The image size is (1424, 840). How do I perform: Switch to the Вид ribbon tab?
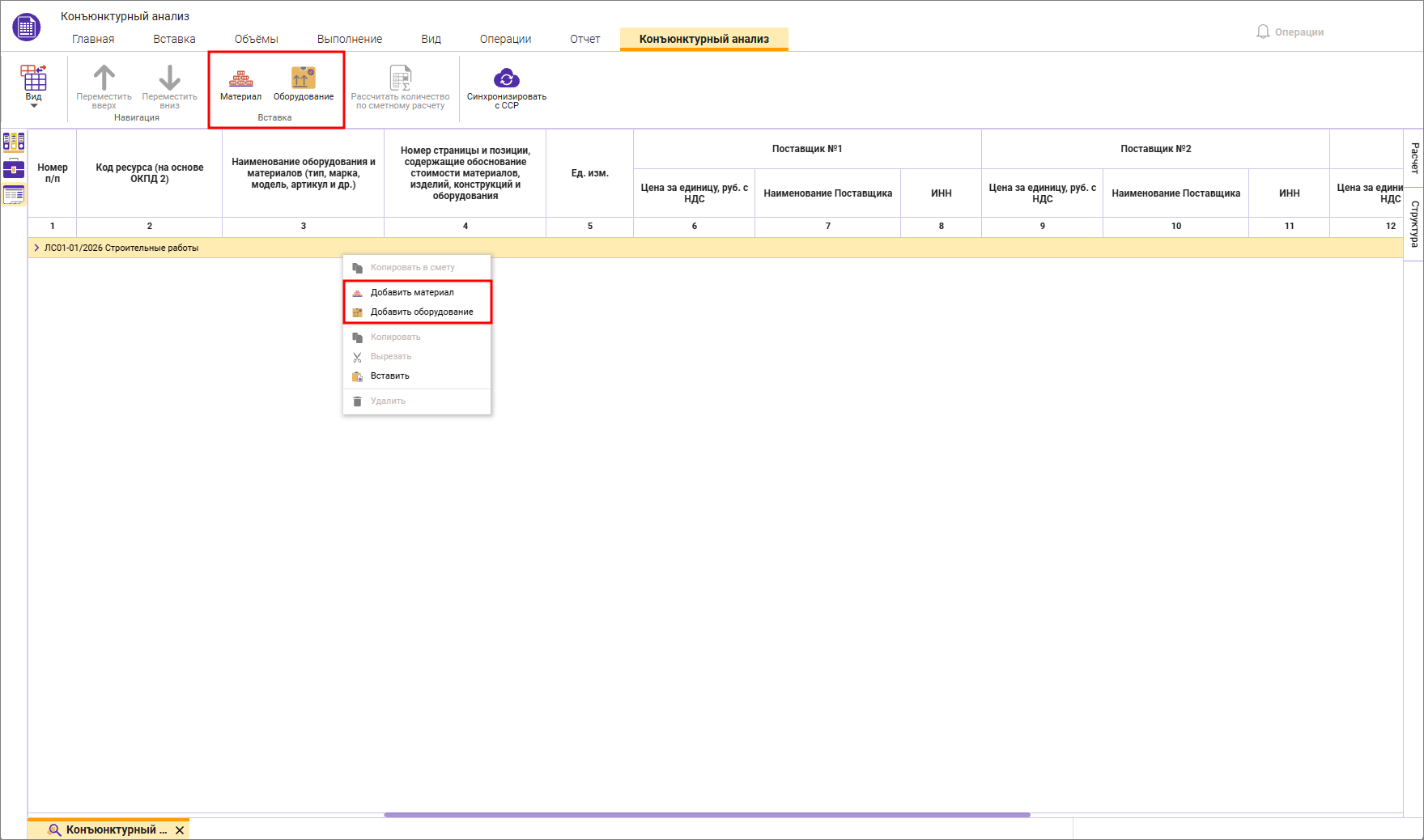click(x=431, y=39)
